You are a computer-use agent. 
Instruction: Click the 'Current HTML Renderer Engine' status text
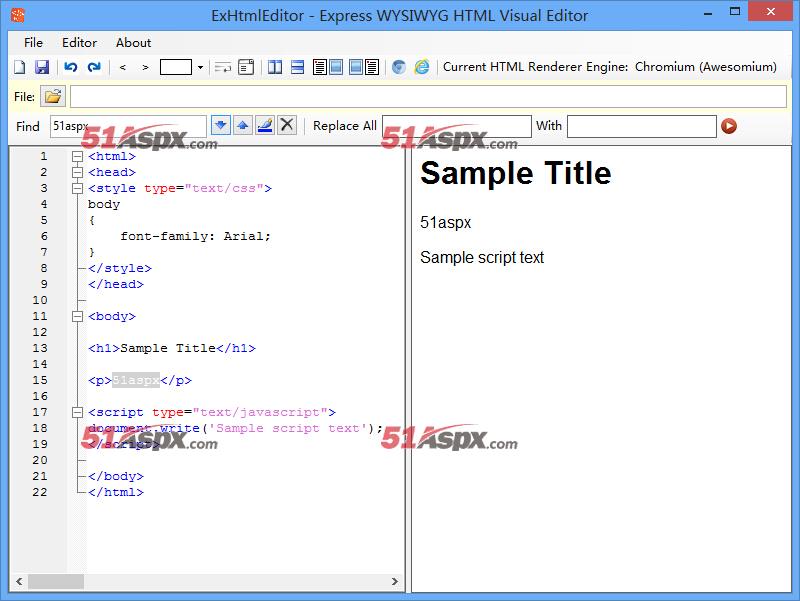[x=610, y=67]
